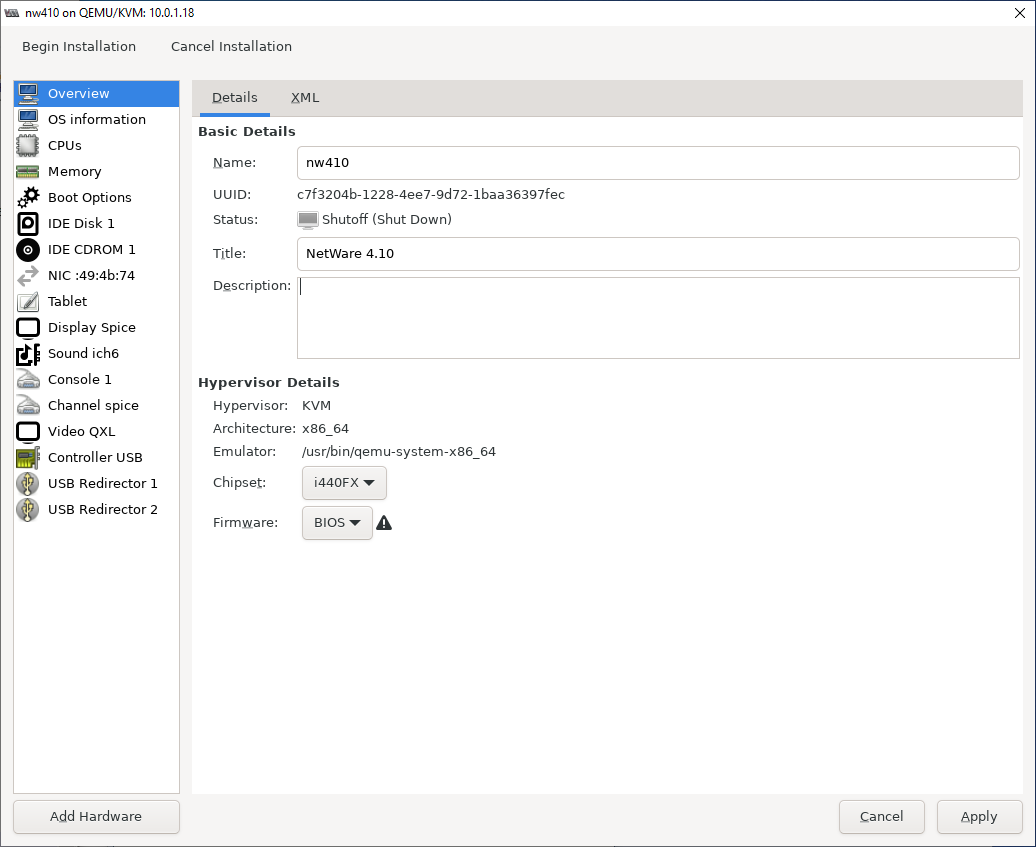Select the IDE Disk 1 row label
Screen dimensions: 1036x847
point(81,223)
